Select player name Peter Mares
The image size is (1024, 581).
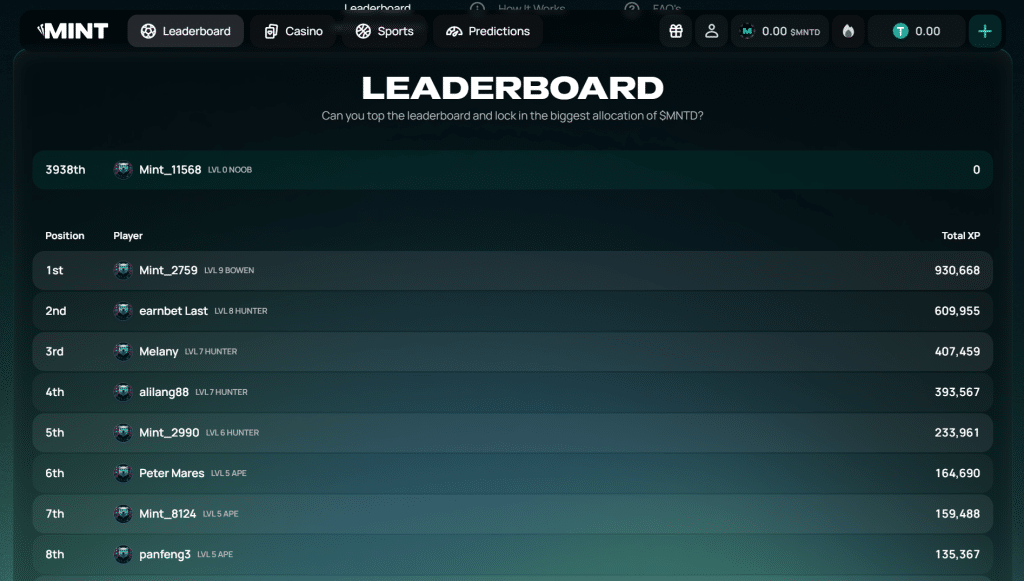[172, 473]
